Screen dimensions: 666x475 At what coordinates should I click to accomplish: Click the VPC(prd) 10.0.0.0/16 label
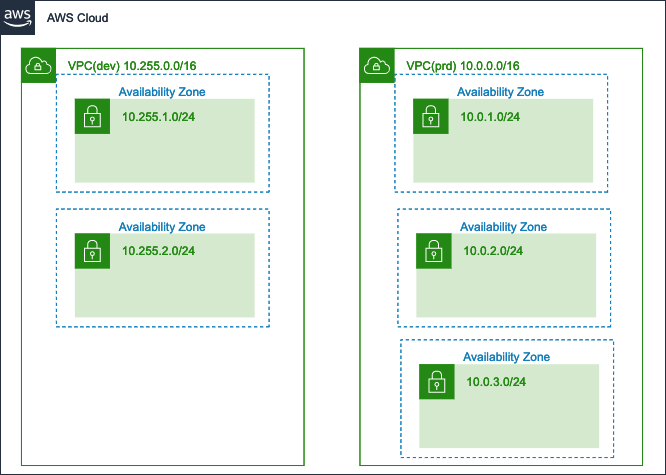[462, 65]
